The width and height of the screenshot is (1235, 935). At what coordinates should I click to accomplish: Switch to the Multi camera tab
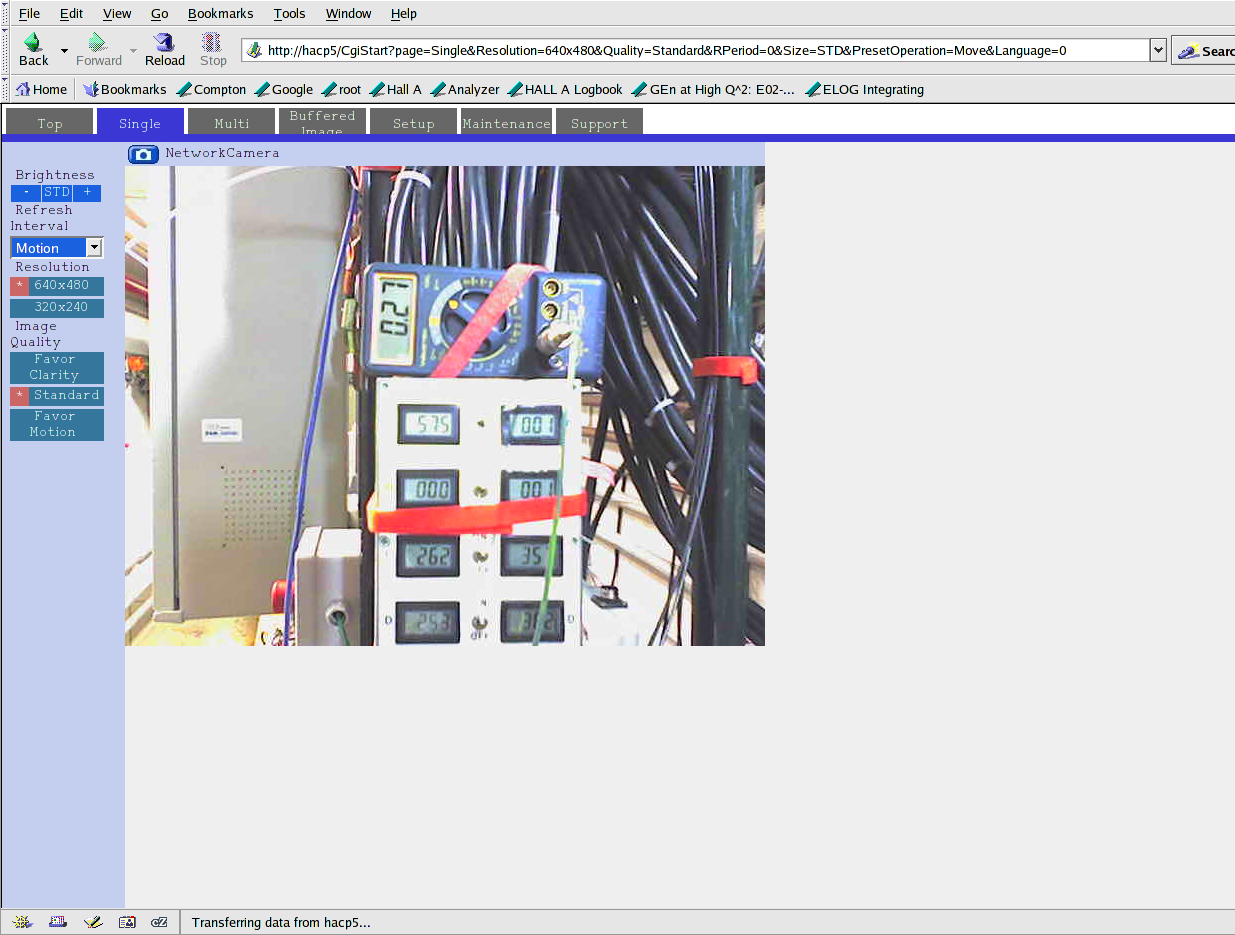232,122
